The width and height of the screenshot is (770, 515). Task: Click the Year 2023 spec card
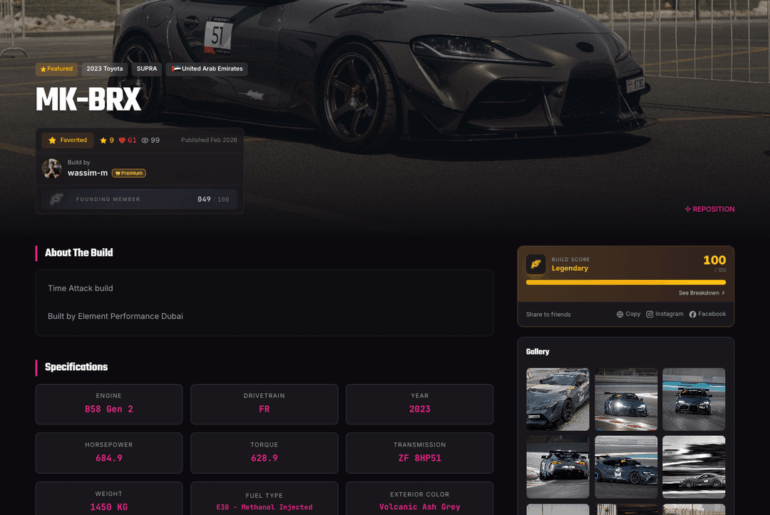pos(419,404)
